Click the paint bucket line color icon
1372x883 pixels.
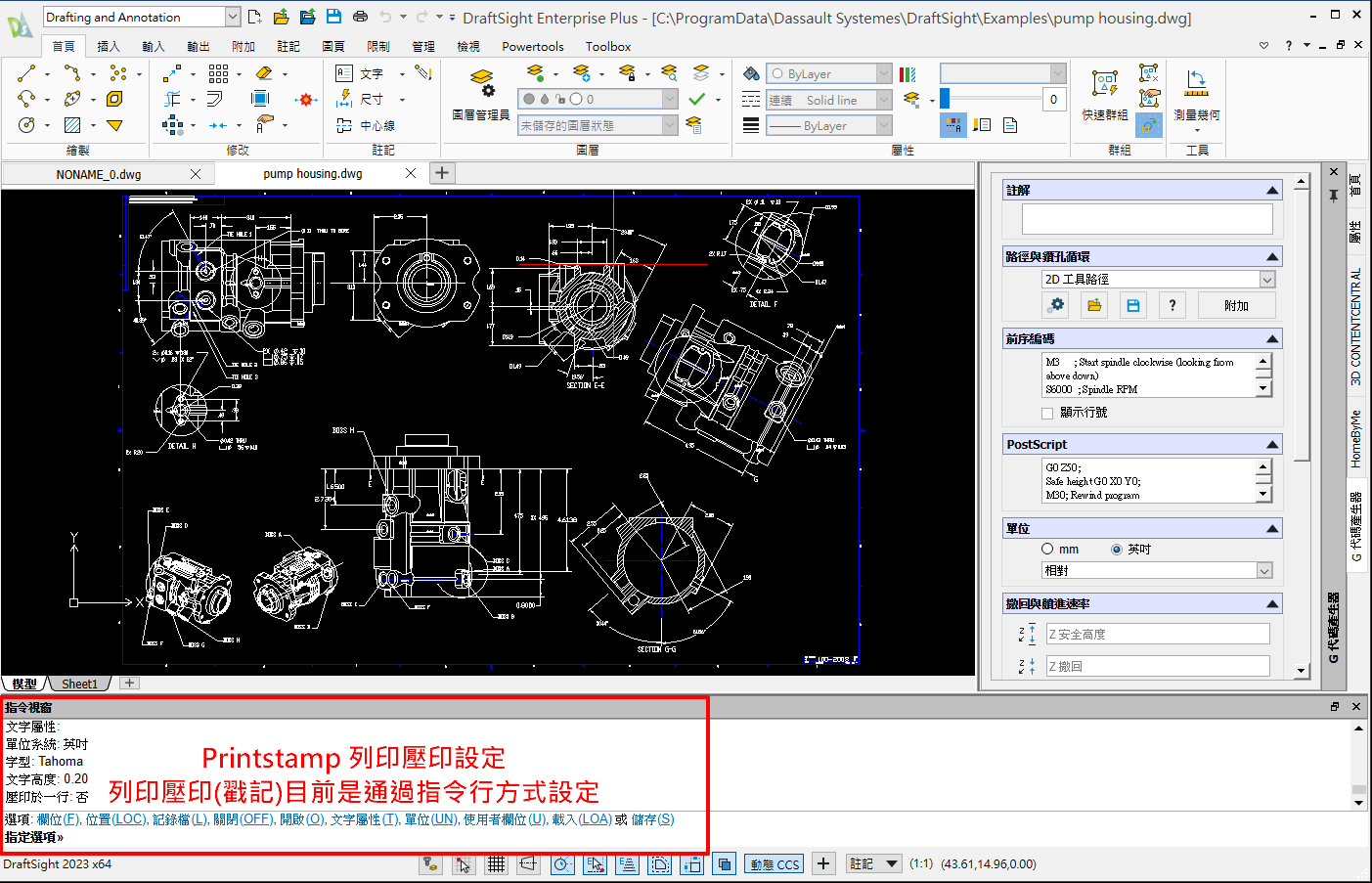coord(750,73)
